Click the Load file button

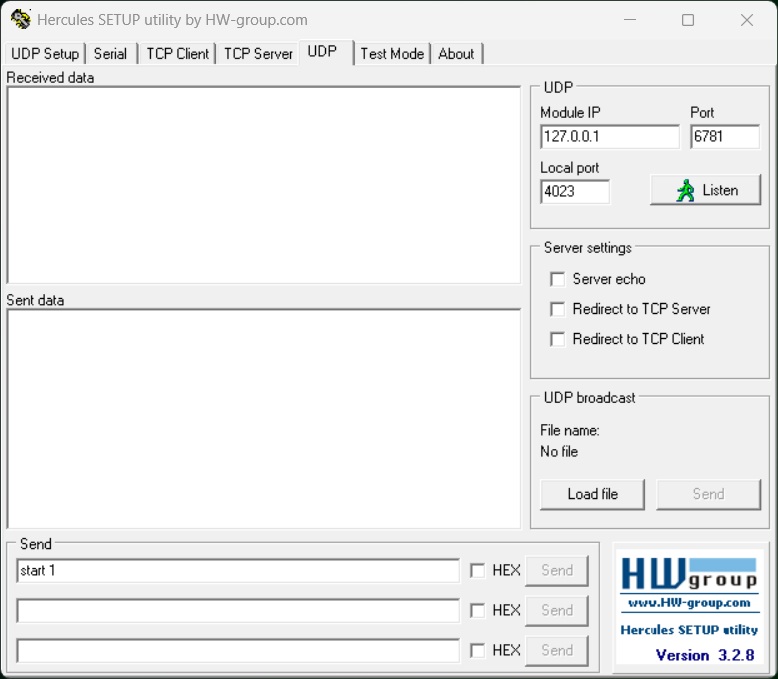tap(592, 494)
